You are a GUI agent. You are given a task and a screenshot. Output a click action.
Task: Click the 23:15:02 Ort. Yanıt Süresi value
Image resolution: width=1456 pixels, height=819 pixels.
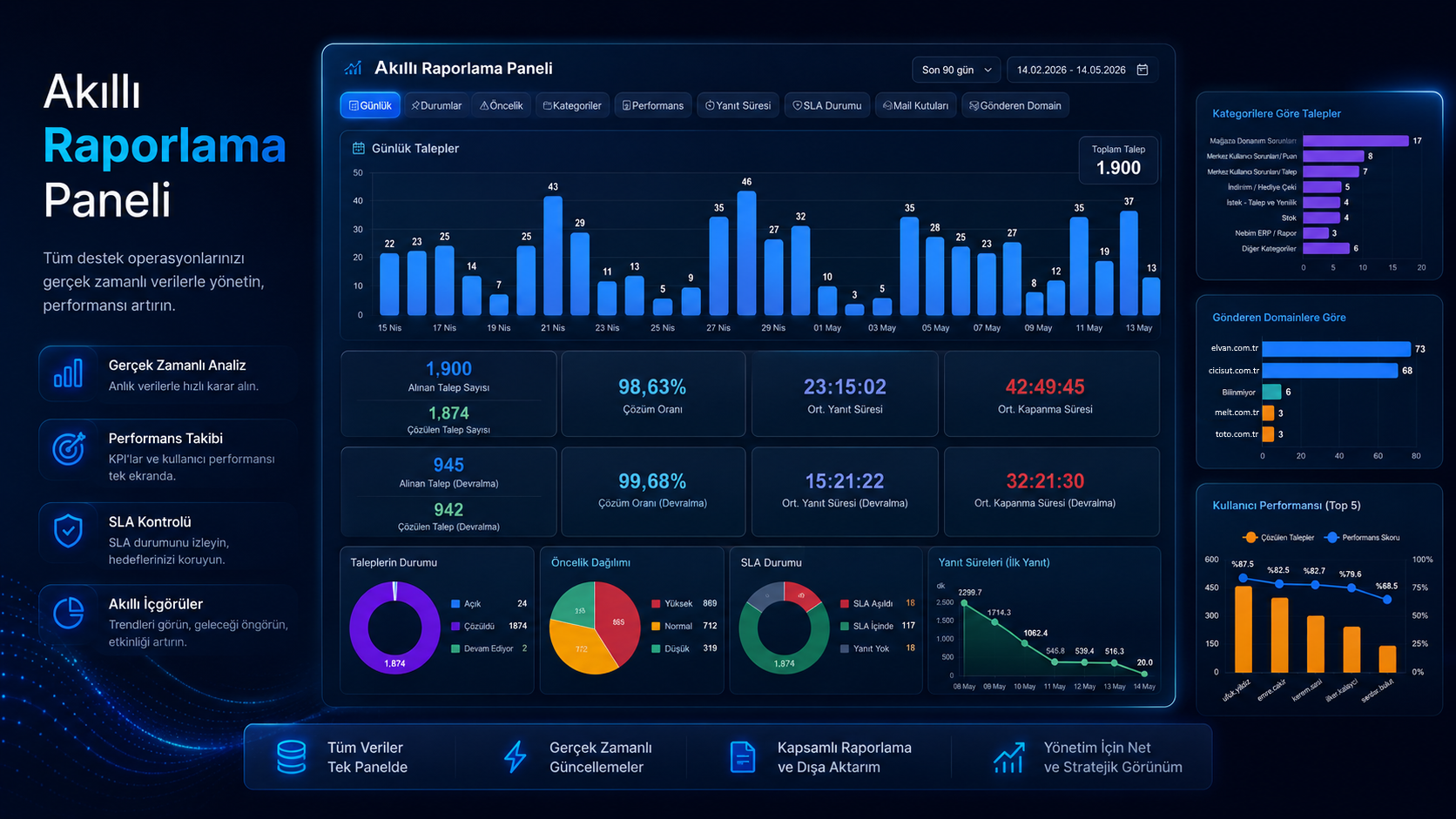(x=845, y=387)
